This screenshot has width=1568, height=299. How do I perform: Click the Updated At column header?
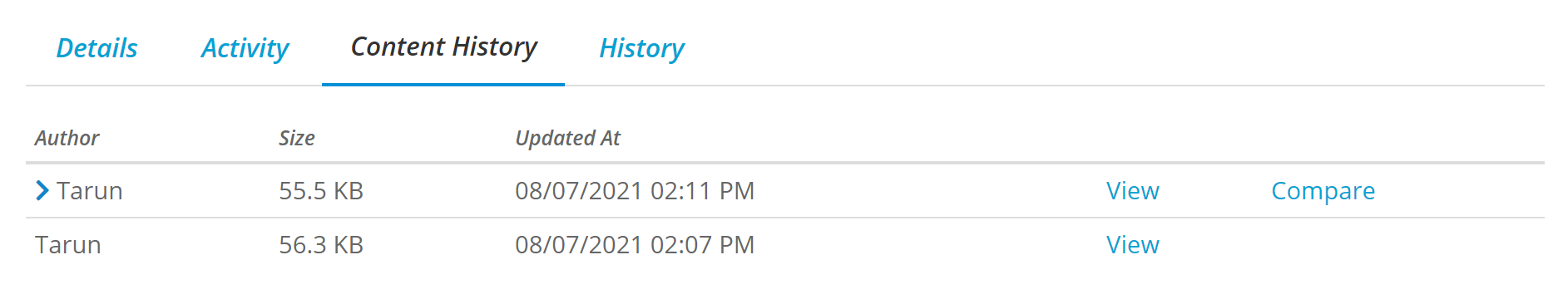[x=568, y=138]
